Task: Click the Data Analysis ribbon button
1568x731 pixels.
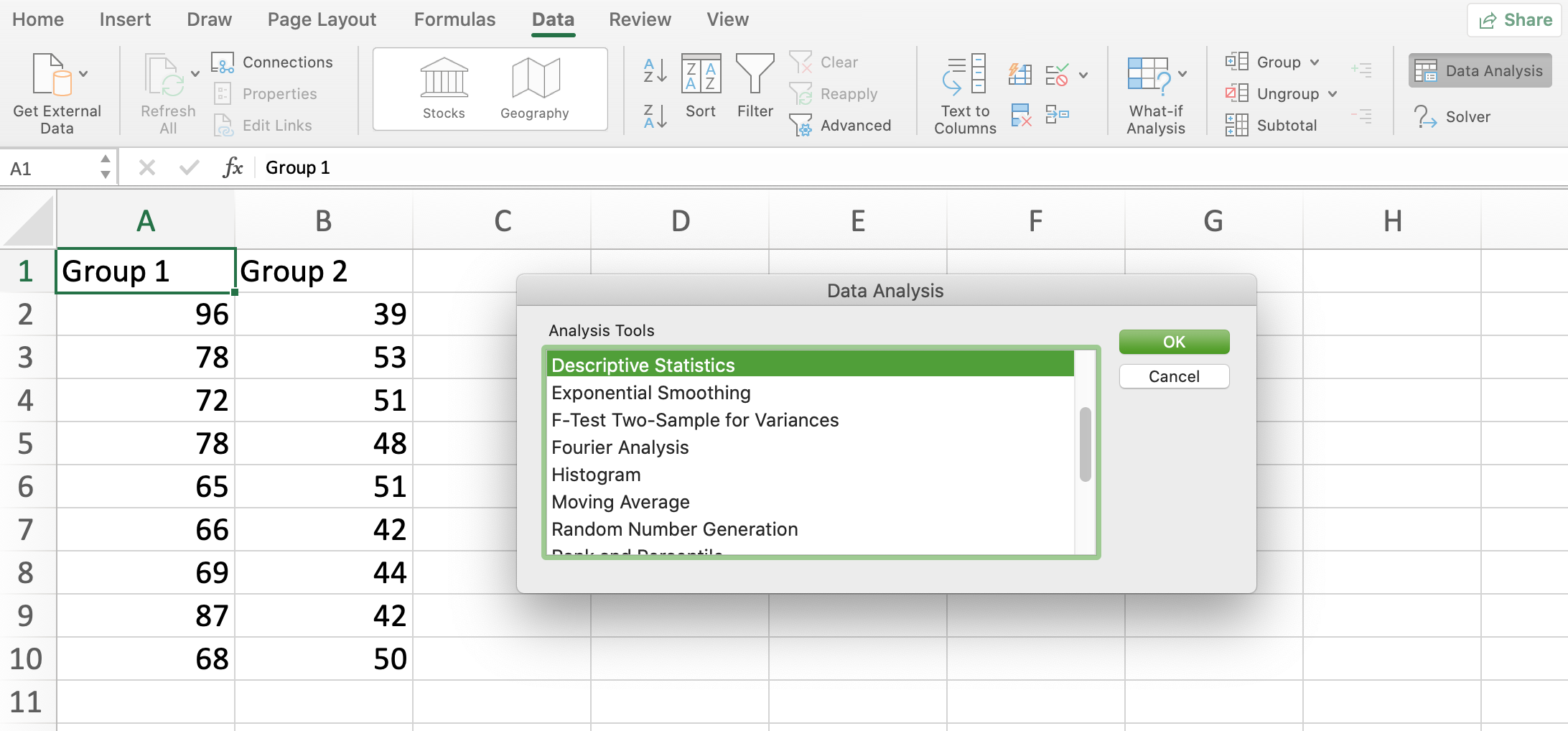Action: coord(1480,70)
